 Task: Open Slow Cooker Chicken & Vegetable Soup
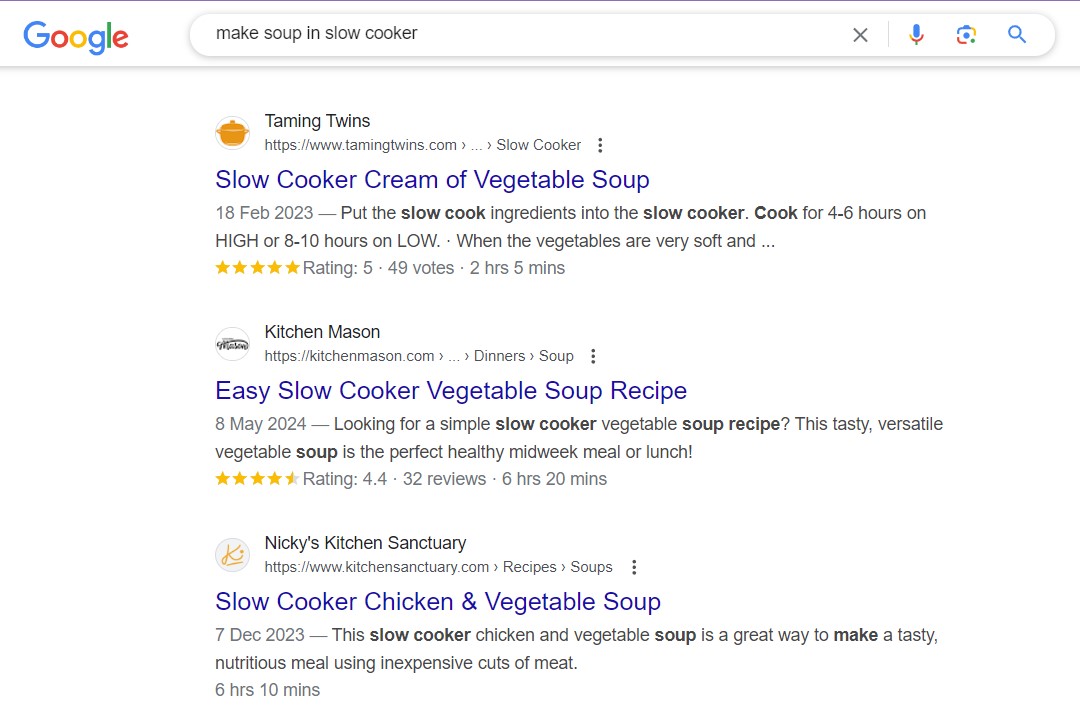(x=438, y=602)
